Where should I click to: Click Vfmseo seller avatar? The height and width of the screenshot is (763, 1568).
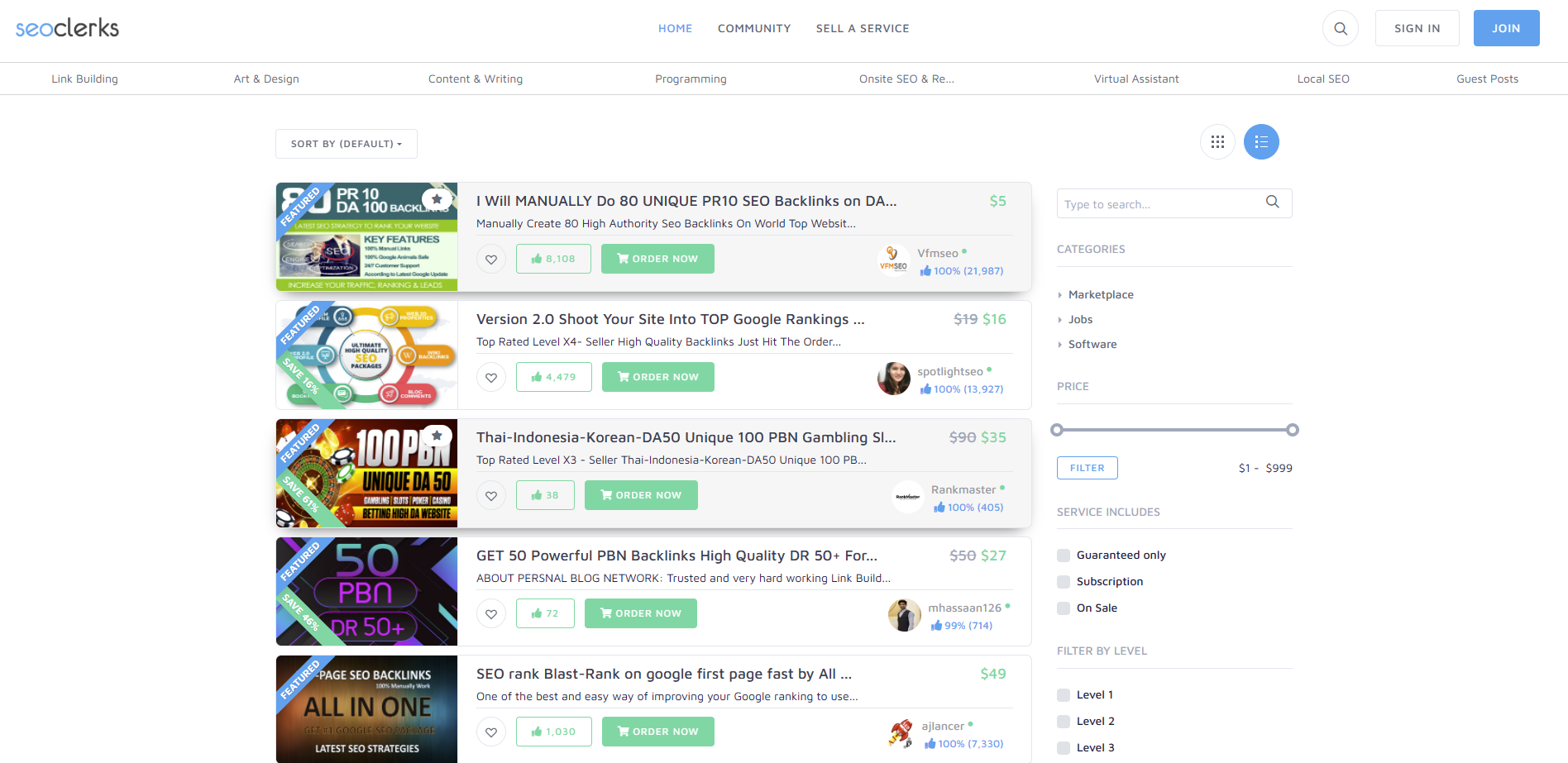point(893,260)
